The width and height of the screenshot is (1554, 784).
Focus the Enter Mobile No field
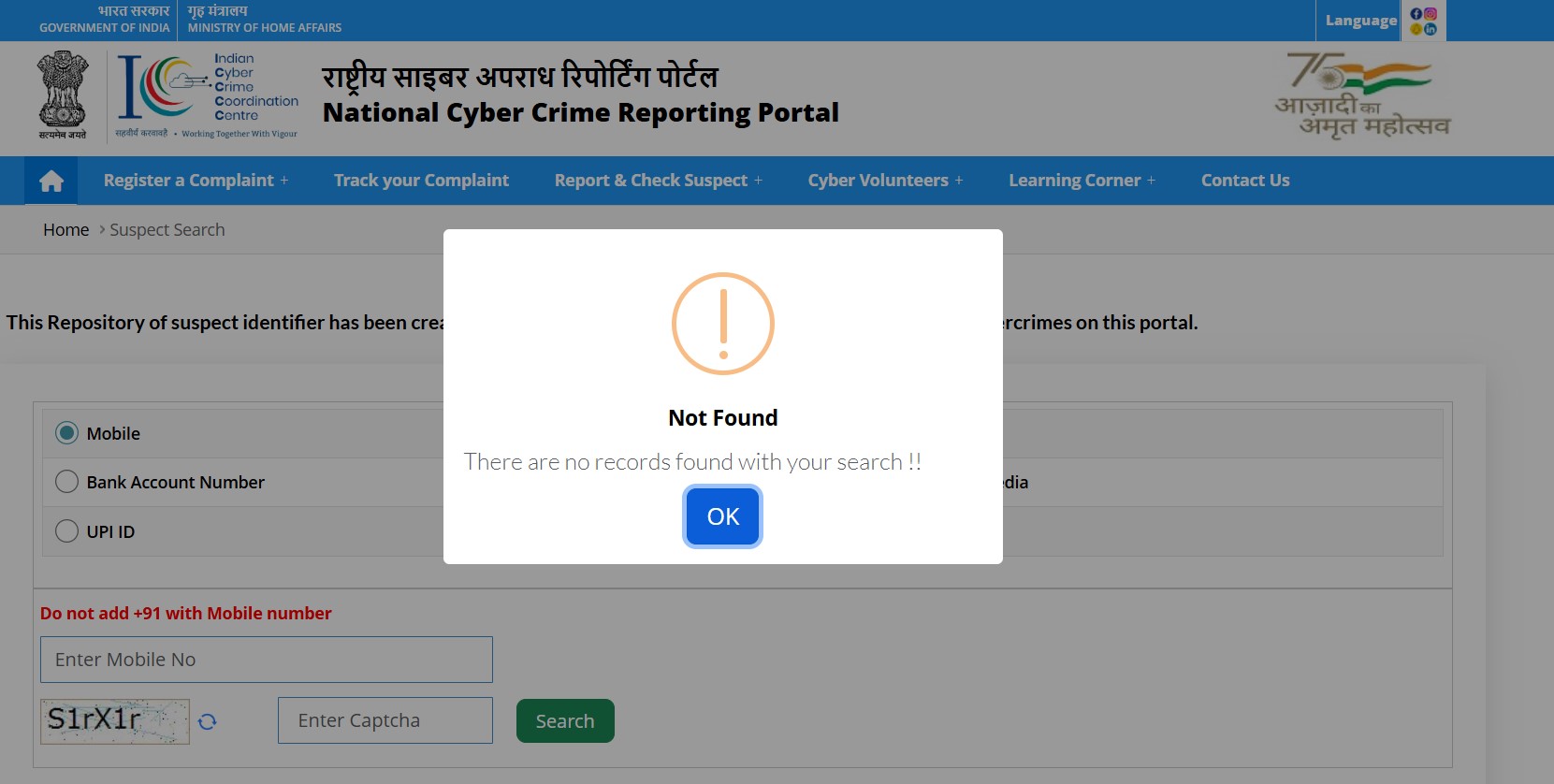267,660
